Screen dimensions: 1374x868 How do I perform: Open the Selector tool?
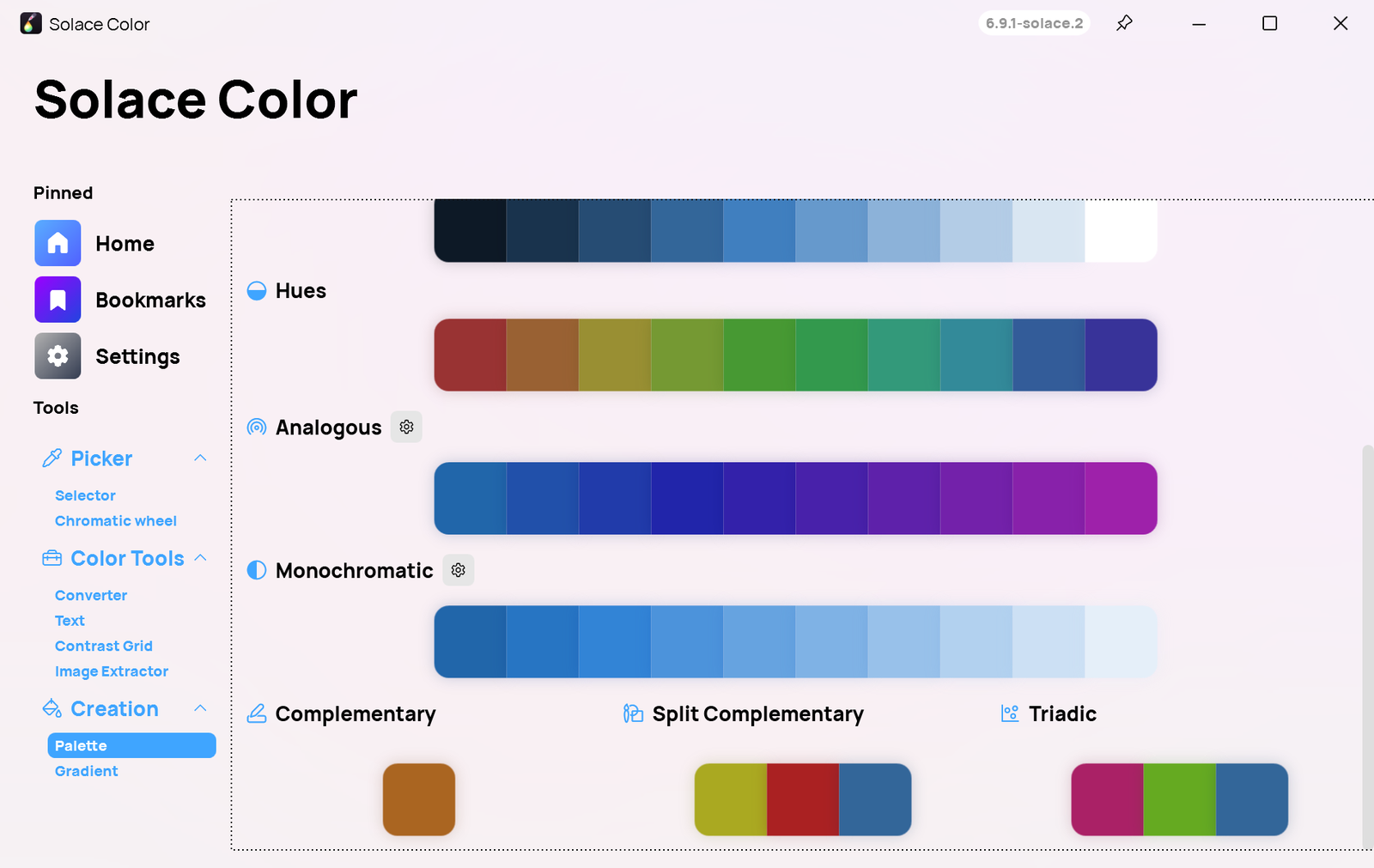85,495
